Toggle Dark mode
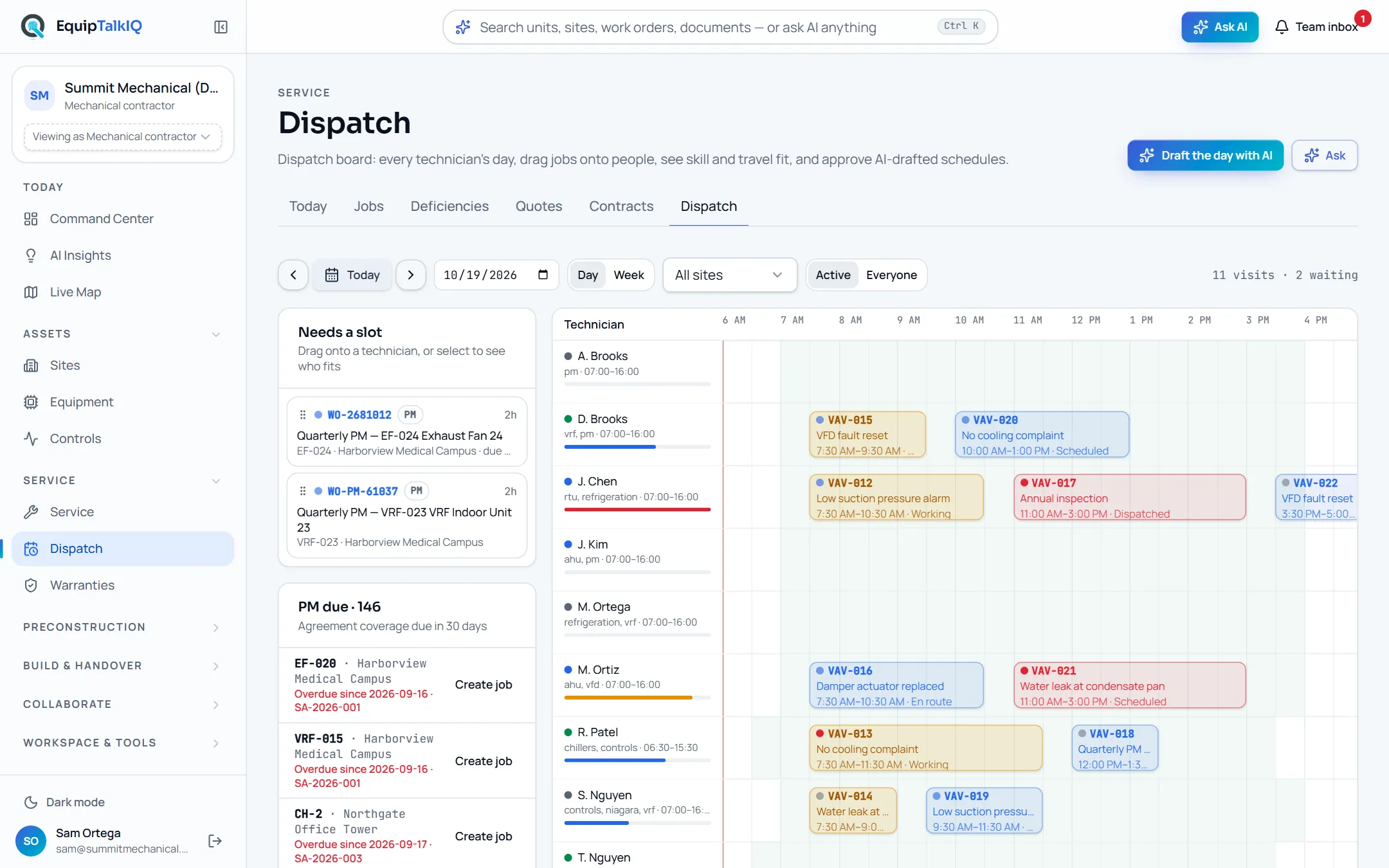The width and height of the screenshot is (1389, 868). (x=64, y=802)
